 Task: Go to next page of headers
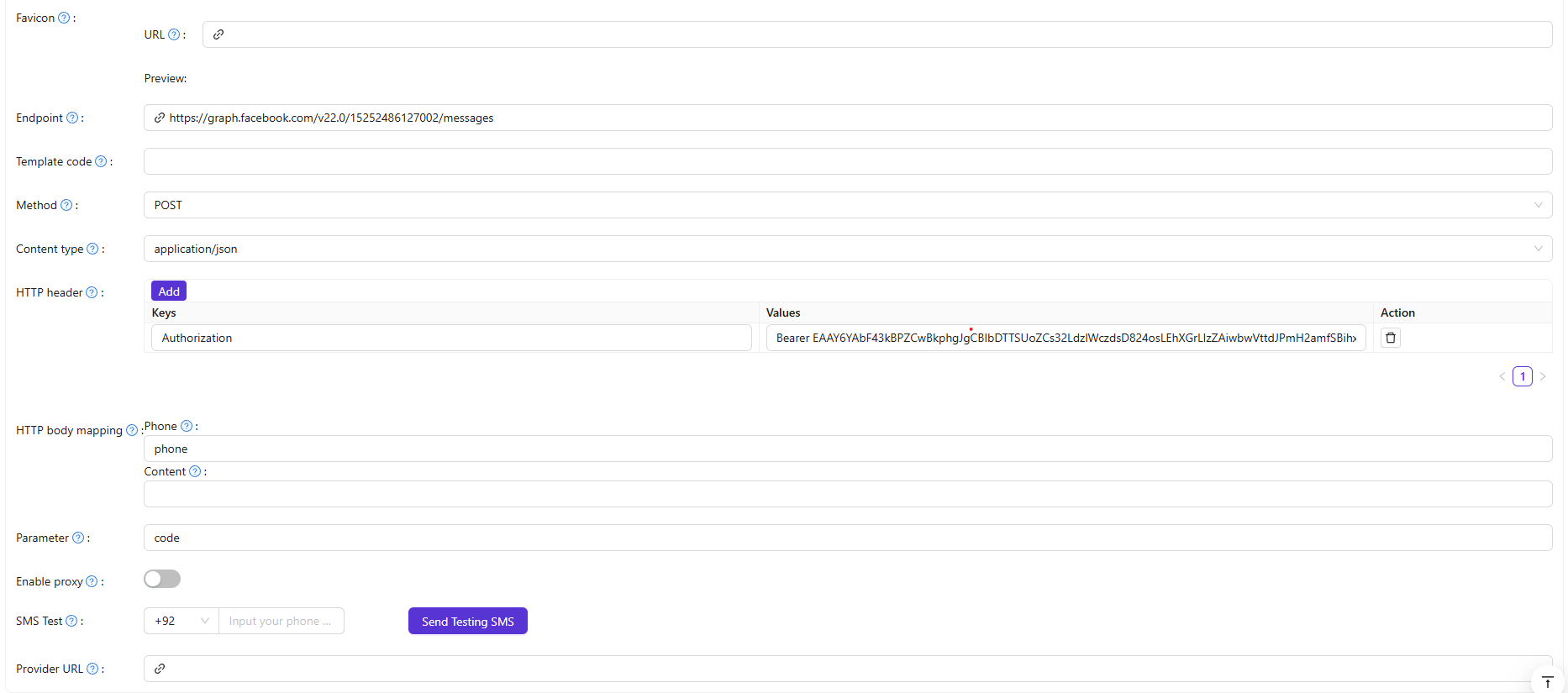coord(1543,376)
